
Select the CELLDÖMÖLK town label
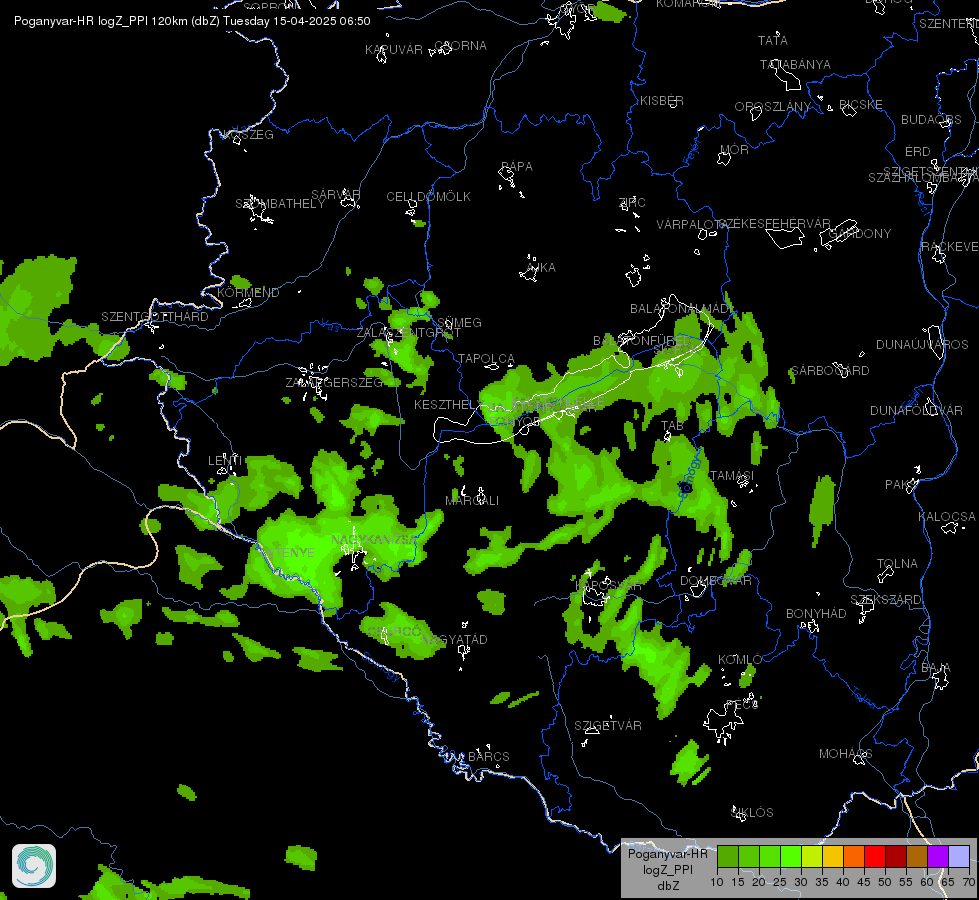click(x=428, y=197)
